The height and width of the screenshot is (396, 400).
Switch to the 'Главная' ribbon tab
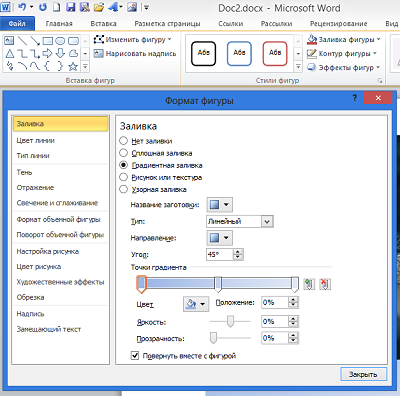coord(59,24)
